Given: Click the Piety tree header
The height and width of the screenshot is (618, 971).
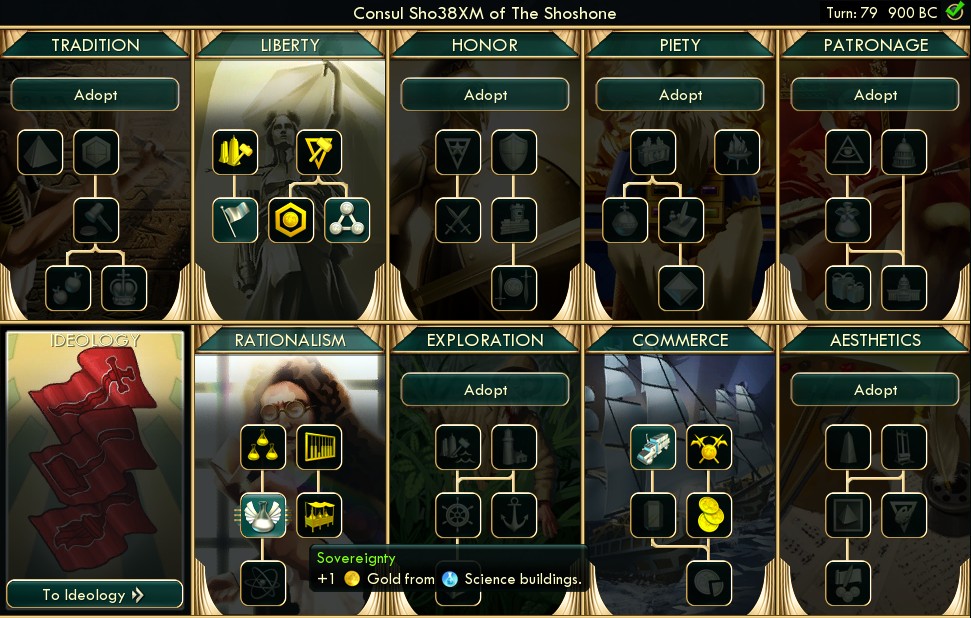Looking at the screenshot, I should 680,45.
